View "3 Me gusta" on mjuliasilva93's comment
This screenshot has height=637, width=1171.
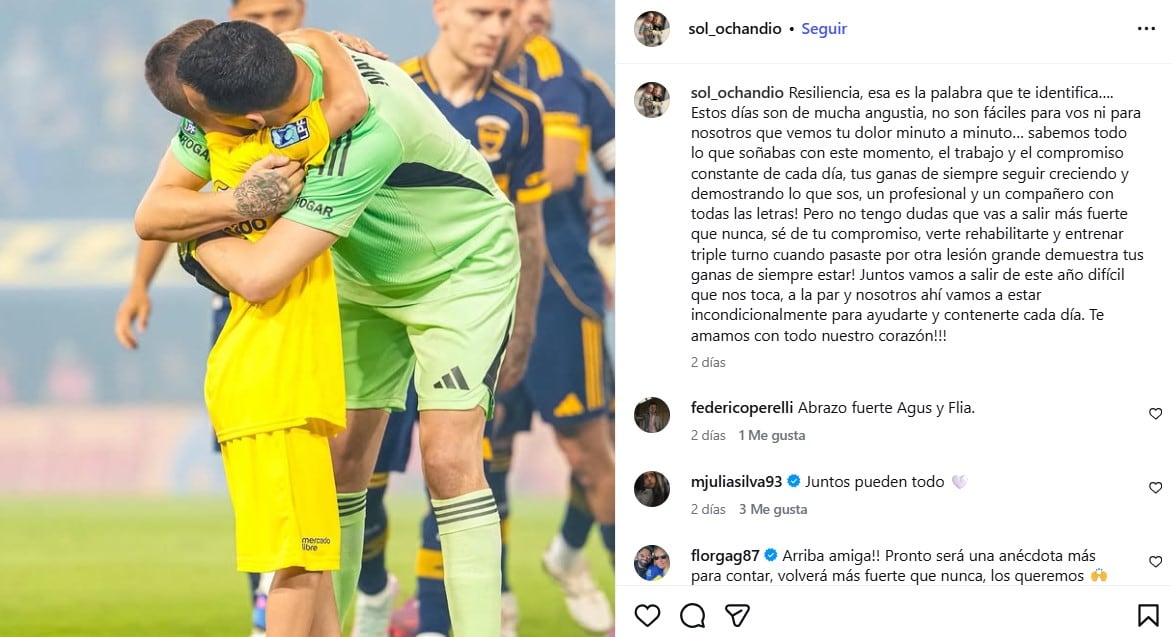[x=773, y=509]
